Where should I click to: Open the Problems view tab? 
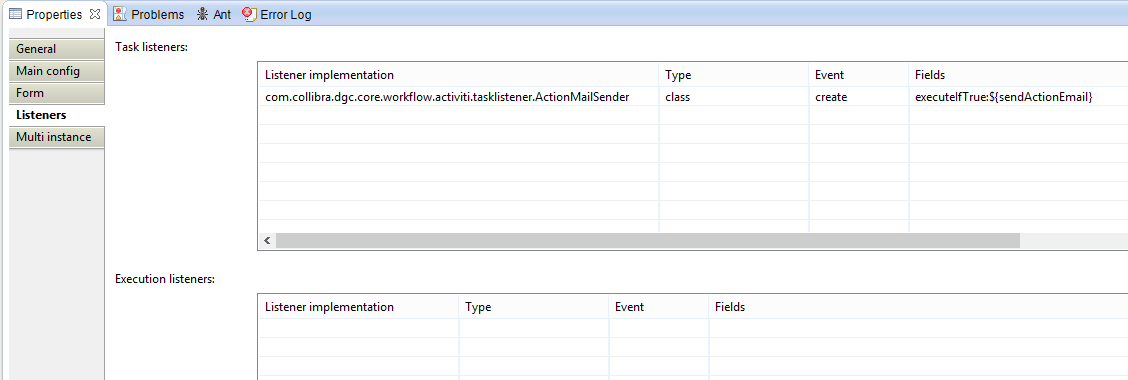(x=148, y=14)
